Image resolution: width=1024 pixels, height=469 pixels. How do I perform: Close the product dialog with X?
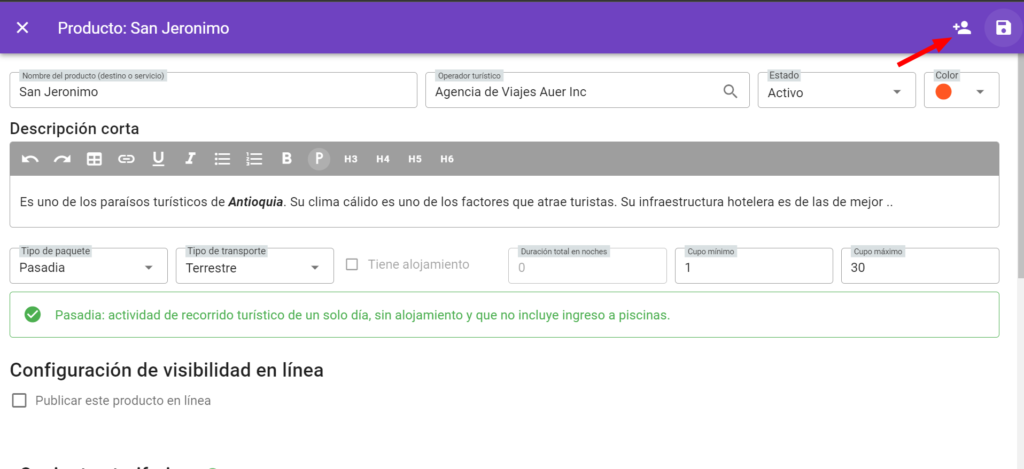click(x=22, y=27)
